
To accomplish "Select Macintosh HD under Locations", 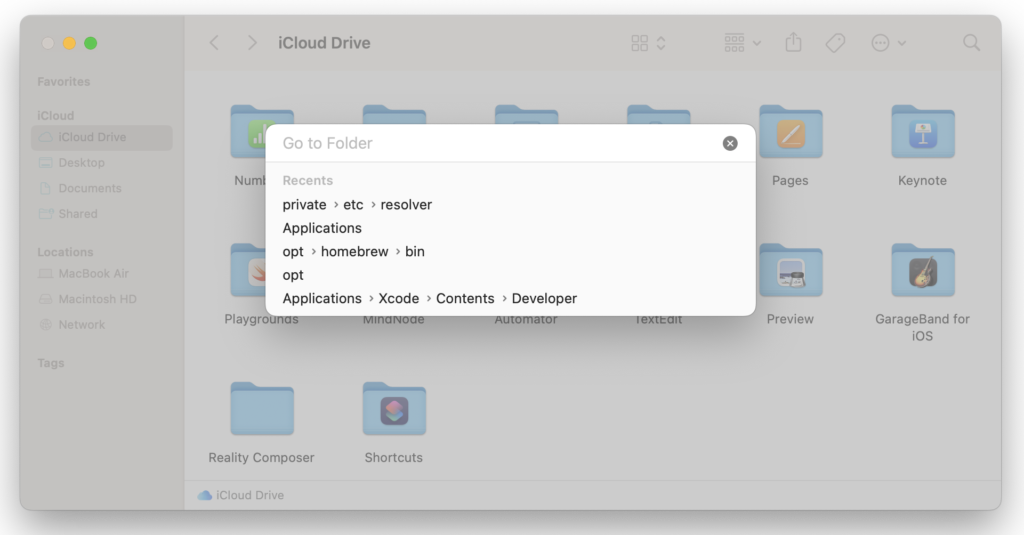I will [102, 299].
